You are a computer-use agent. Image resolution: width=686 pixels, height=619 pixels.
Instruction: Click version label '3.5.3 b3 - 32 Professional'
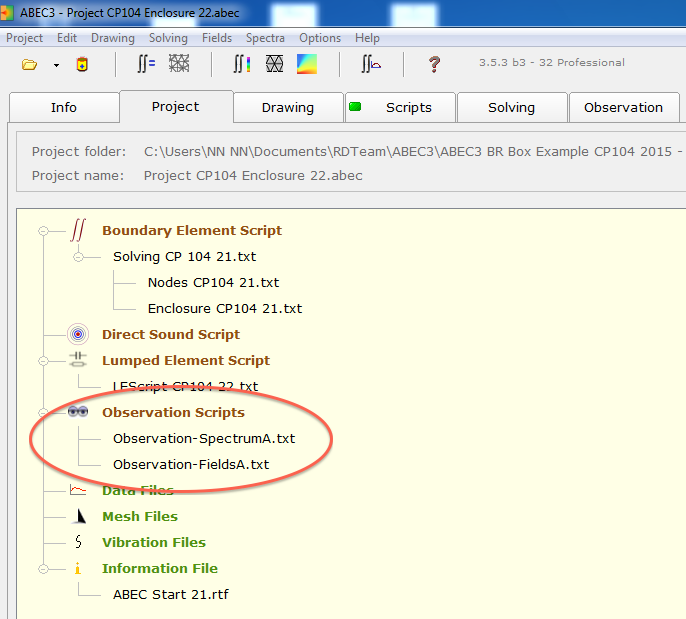tap(552, 63)
